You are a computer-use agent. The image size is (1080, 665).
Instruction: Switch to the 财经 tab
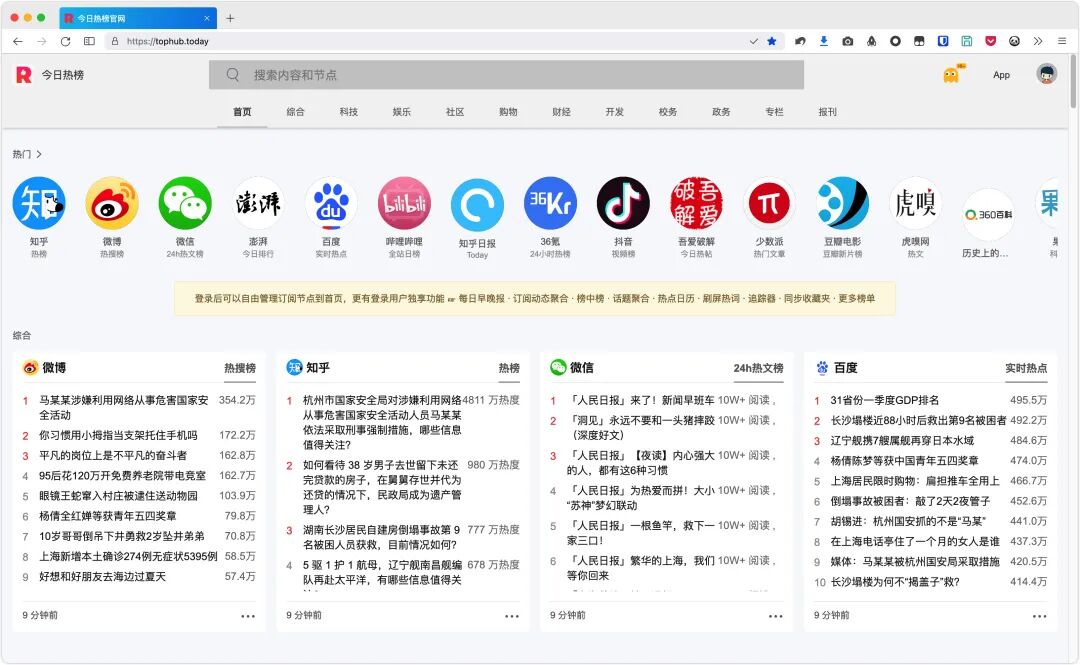point(561,112)
